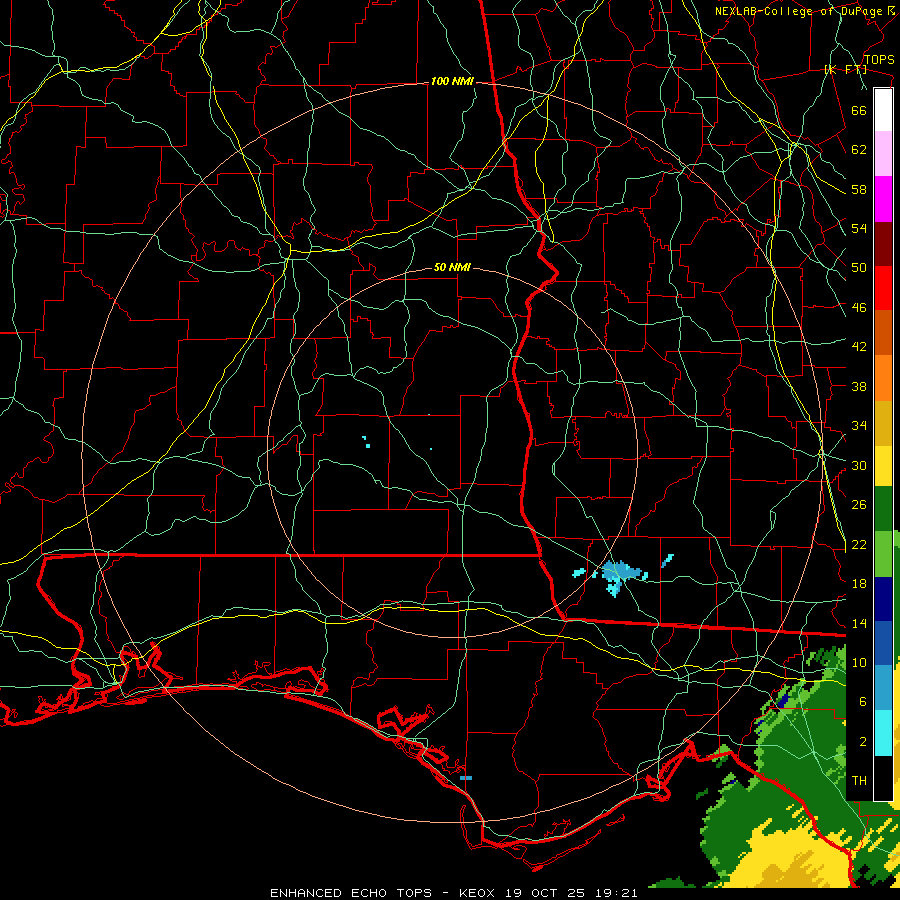The width and height of the screenshot is (900, 900).
Task: Select the dark red 54 kft legend color
Action: click(883, 244)
